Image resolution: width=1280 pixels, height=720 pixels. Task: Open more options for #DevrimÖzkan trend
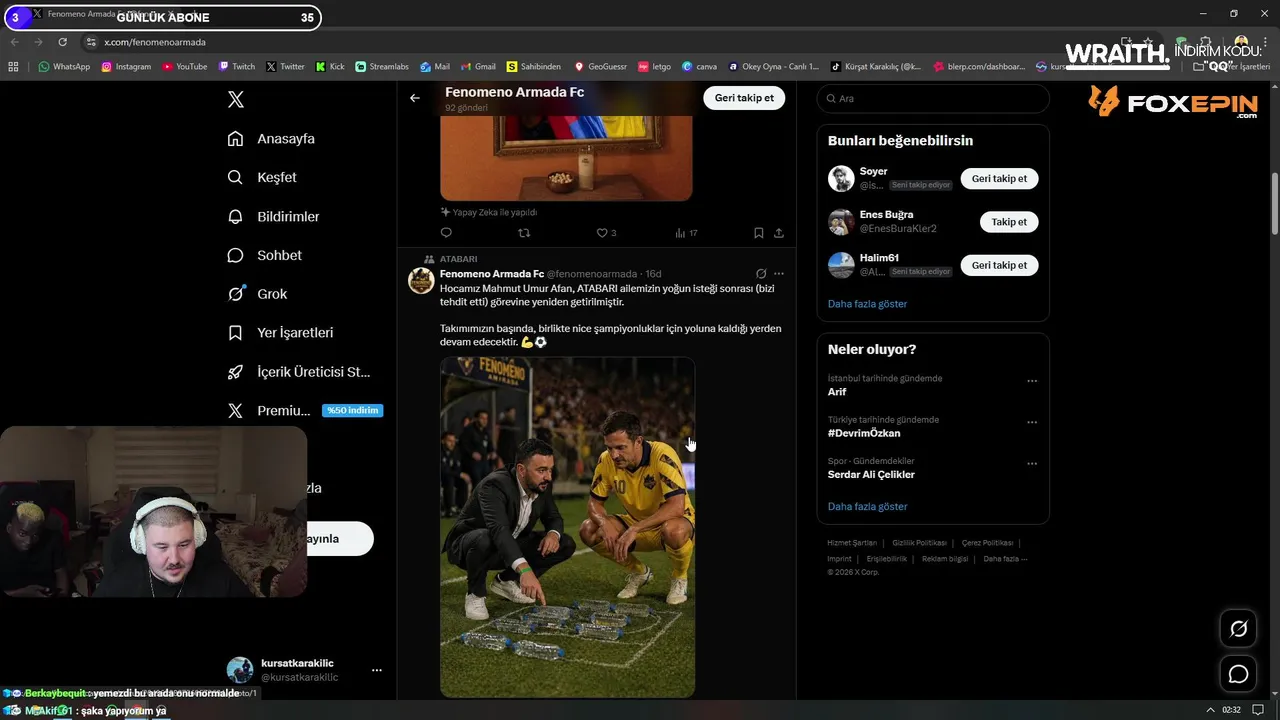click(x=1032, y=422)
